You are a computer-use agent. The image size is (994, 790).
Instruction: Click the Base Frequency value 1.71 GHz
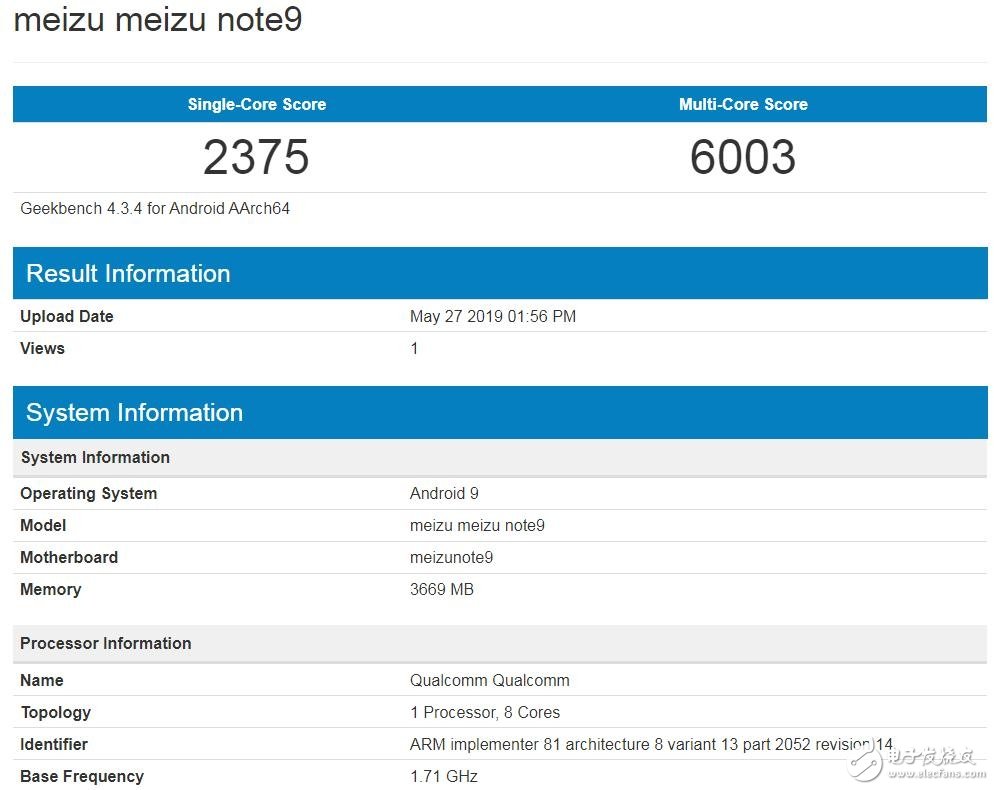click(x=444, y=776)
